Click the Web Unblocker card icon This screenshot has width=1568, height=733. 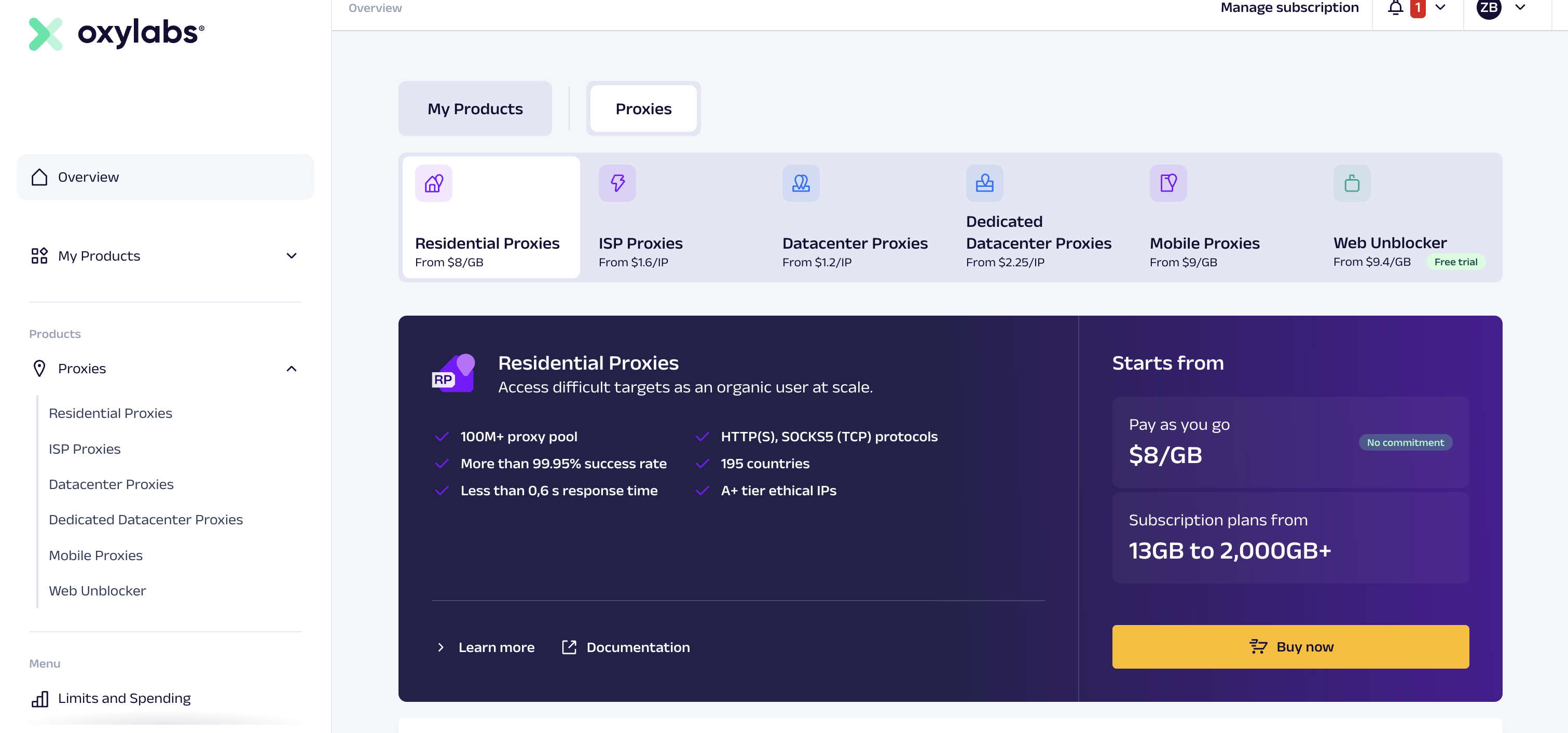[x=1352, y=183]
